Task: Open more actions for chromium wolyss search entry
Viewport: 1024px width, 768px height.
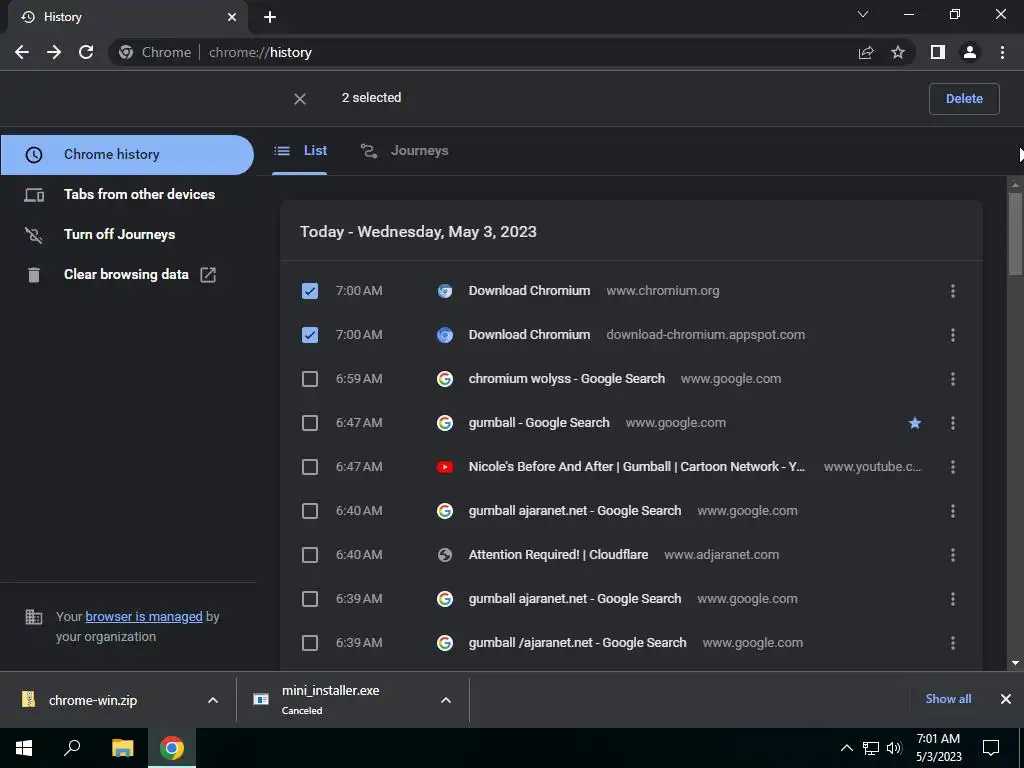Action: pyautogui.click(x=953, y=379)
